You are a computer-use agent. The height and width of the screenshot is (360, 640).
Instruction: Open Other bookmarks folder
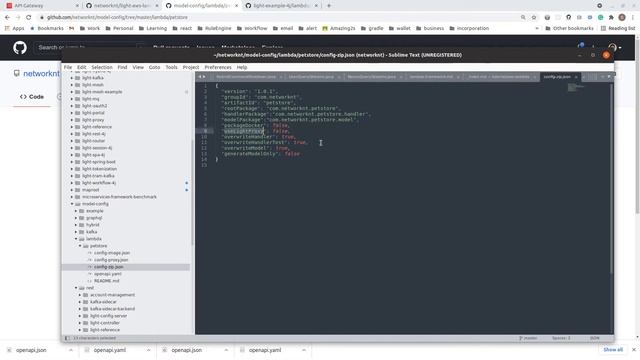click(569, 28)
